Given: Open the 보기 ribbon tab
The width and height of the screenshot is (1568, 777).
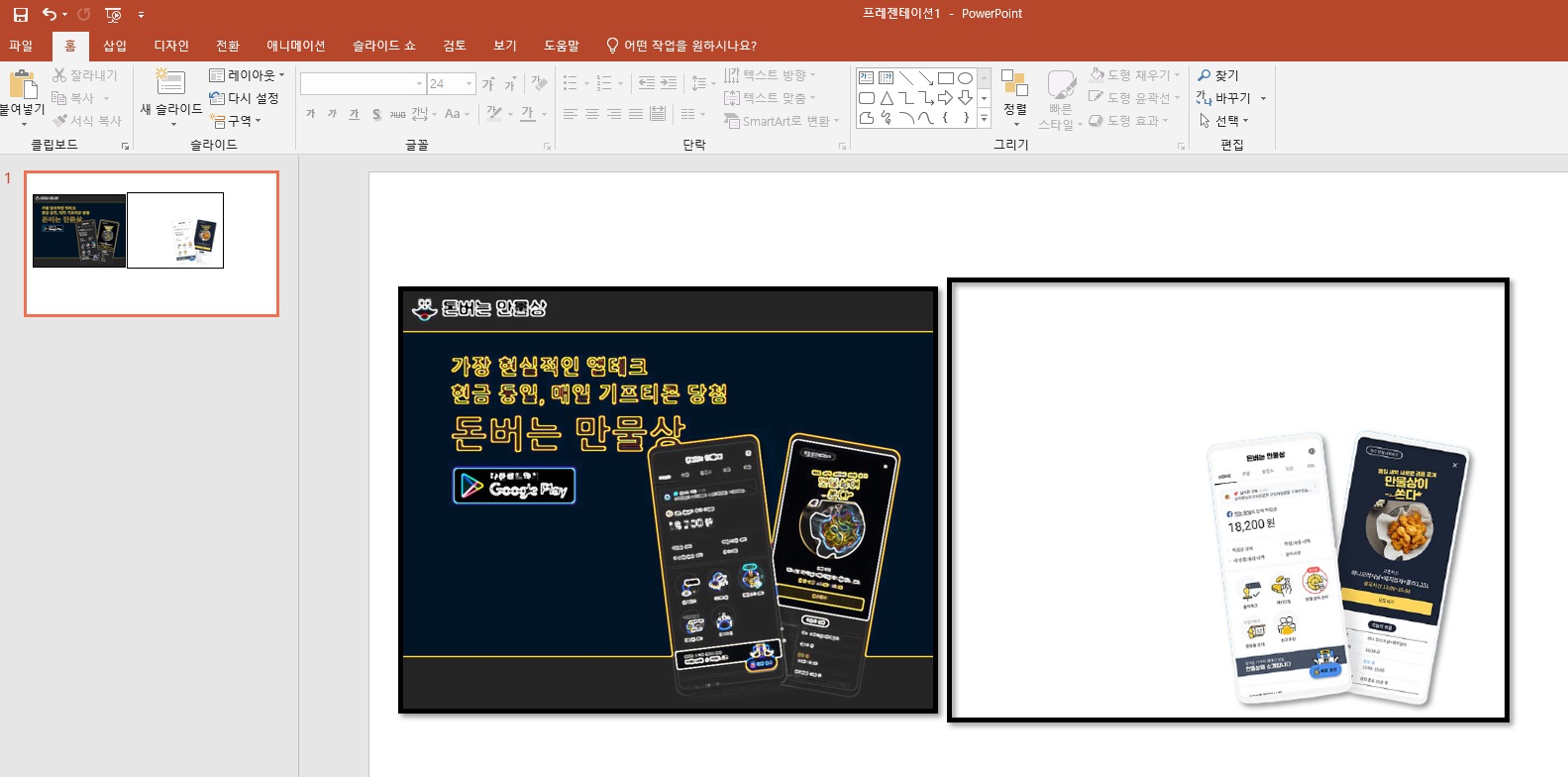Looking at the screenshot, I should coord(505,46).
